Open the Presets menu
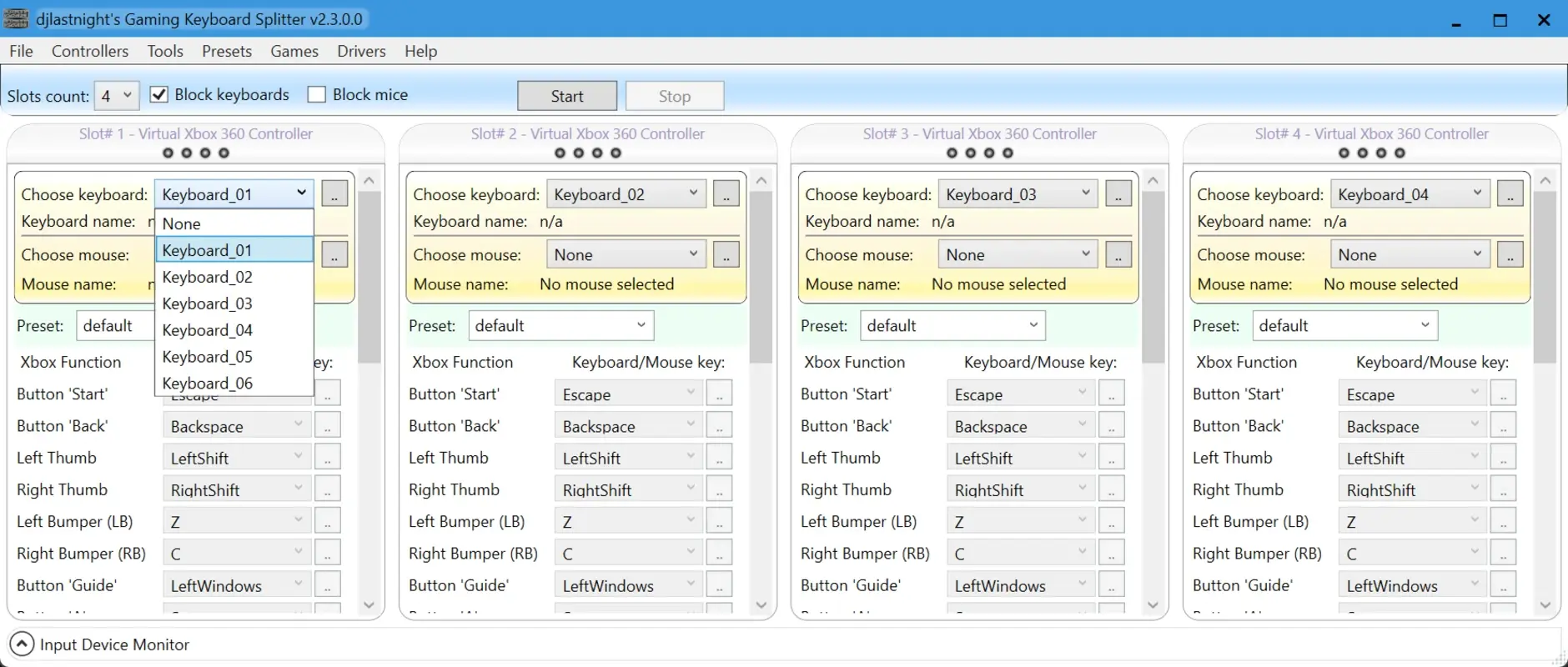This screenshot has height=667, width=1568. pyautogui.click(x=227, y=51)
